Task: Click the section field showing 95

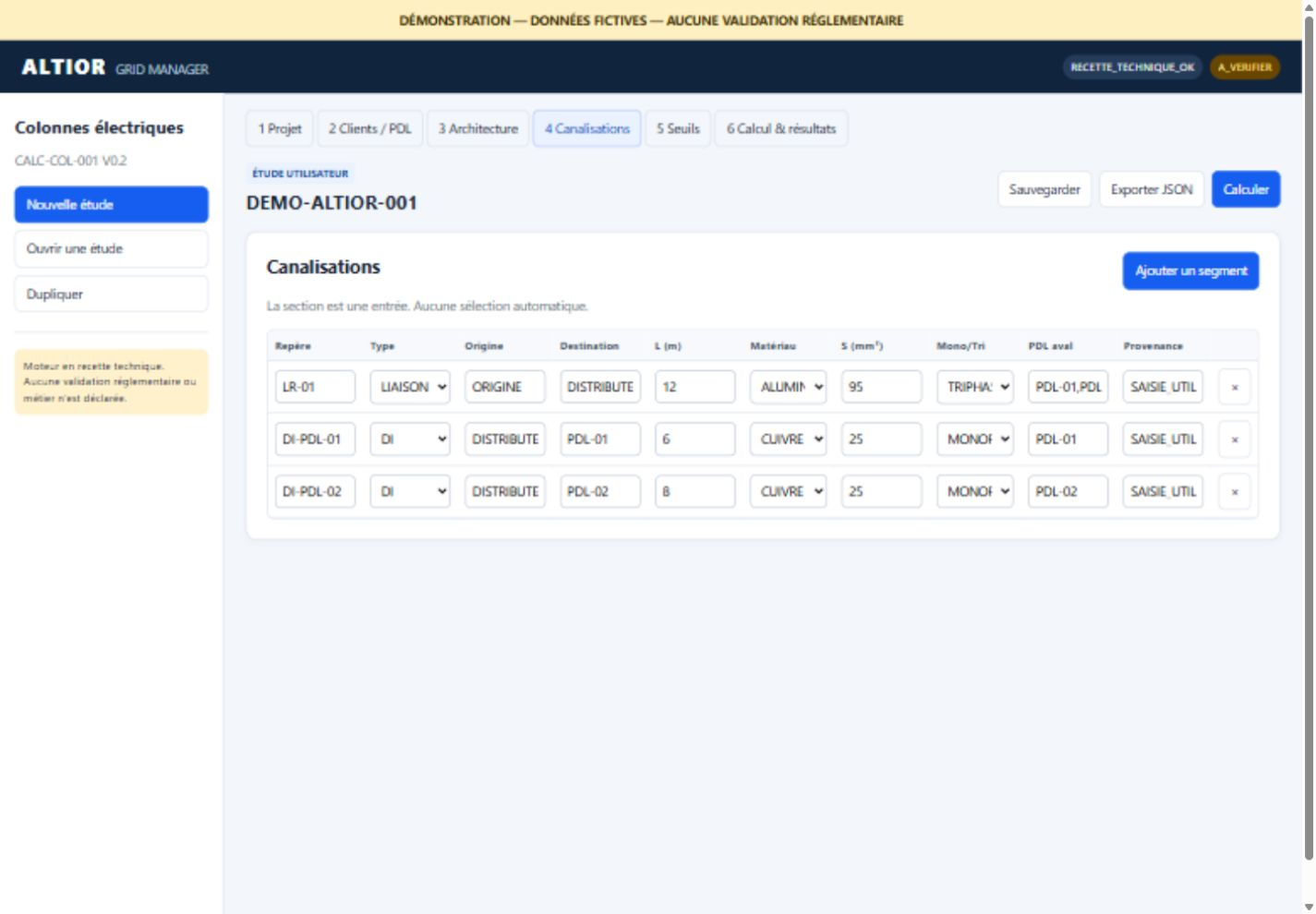Action: 881,387
